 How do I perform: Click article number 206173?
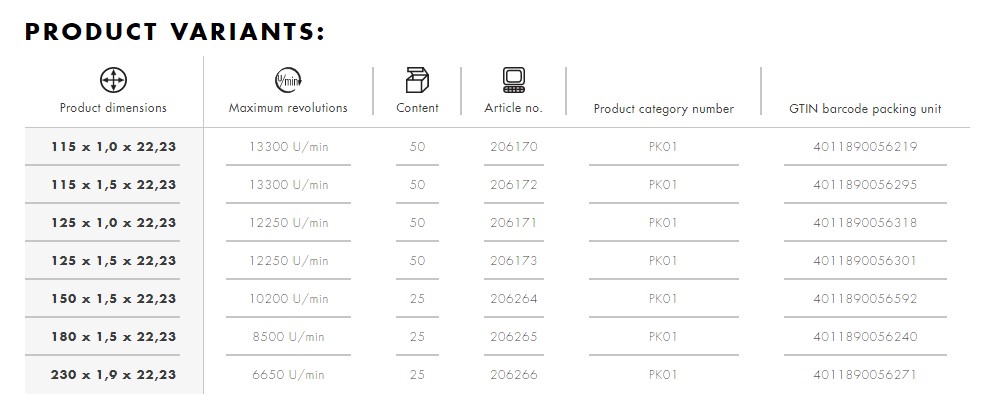[514, 260]
